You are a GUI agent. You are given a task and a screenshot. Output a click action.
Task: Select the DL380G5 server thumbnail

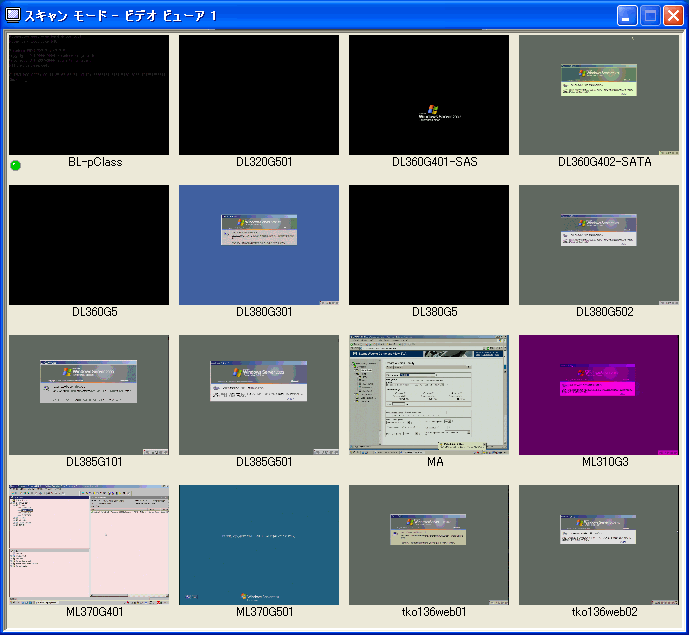(429, 245)
